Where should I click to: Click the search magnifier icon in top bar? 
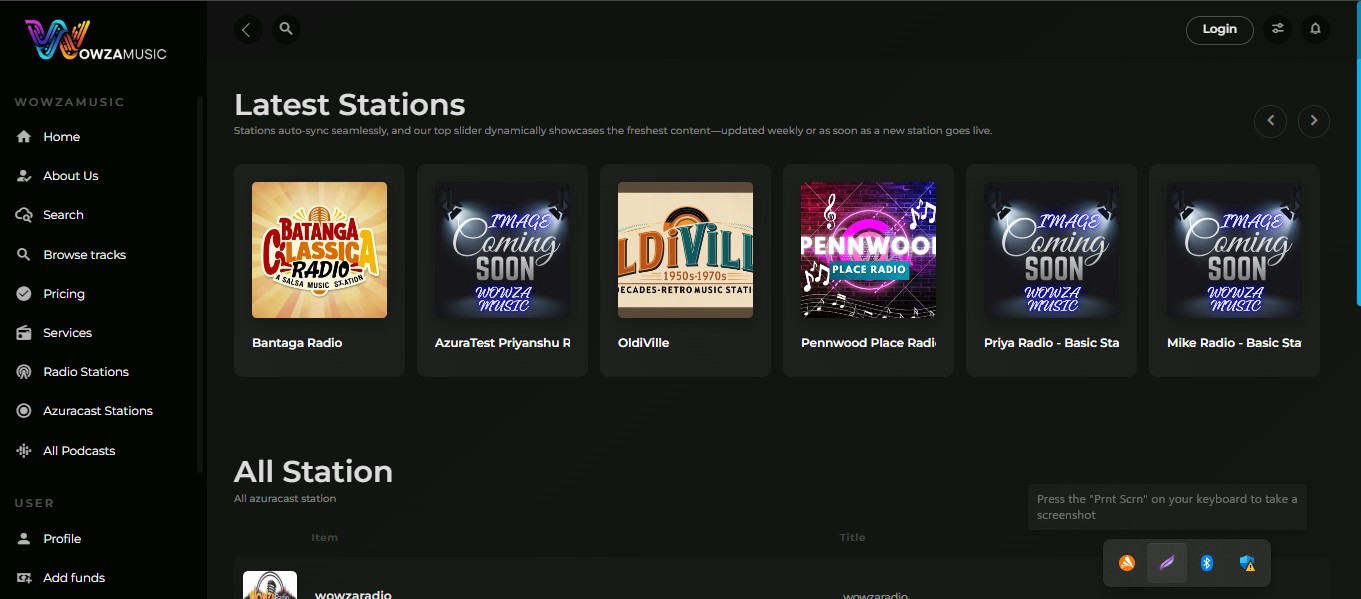[286, 29]
